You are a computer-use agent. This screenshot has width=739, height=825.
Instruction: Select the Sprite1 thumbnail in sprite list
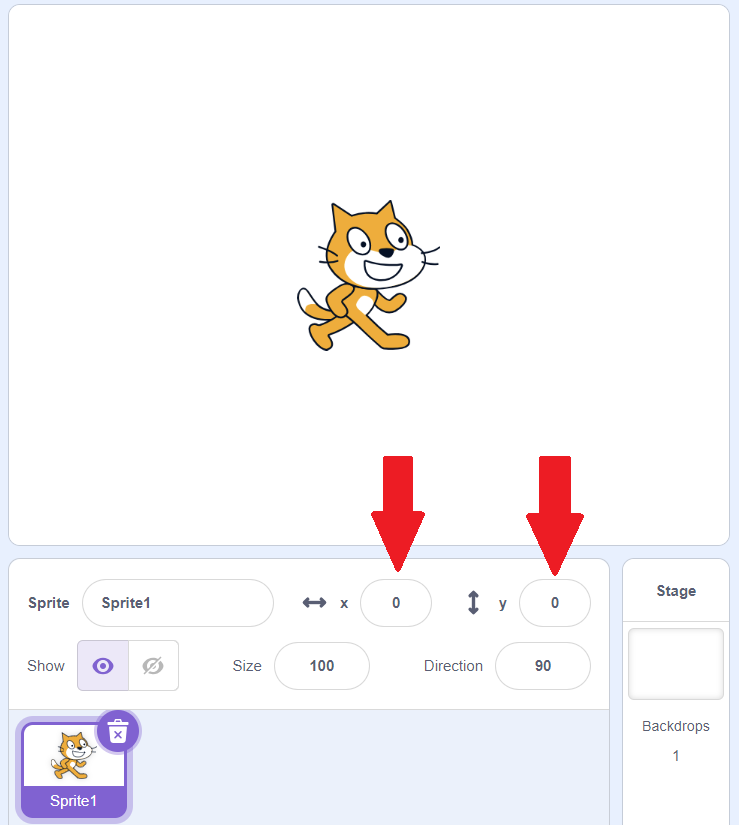[x=74, y=770]
